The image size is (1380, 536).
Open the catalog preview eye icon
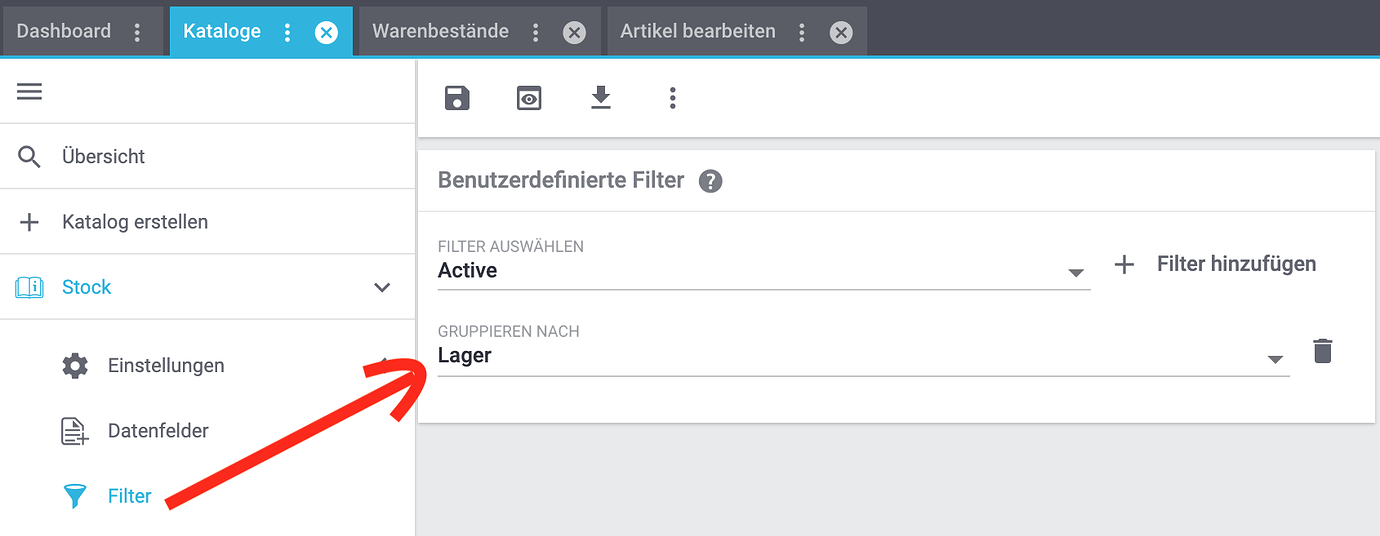coord(529,98)
